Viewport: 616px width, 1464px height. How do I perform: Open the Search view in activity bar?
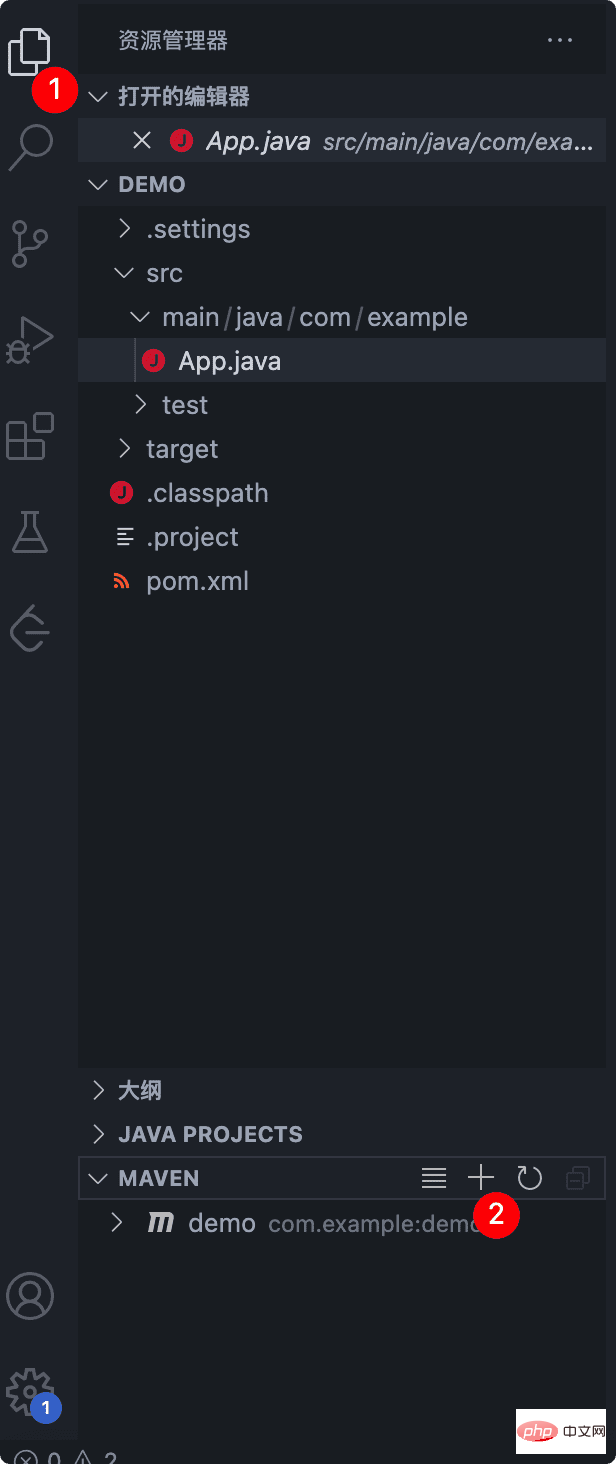(30, 147)
